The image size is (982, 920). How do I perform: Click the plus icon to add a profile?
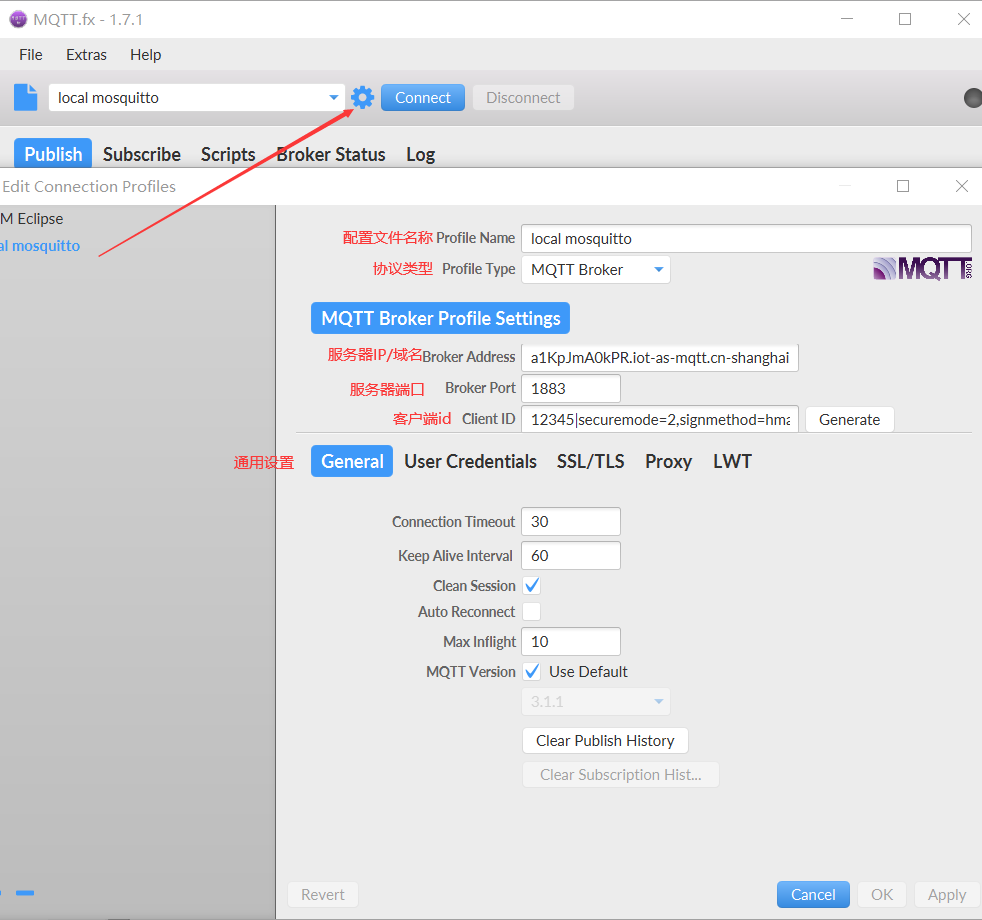[x=3, y=893]
